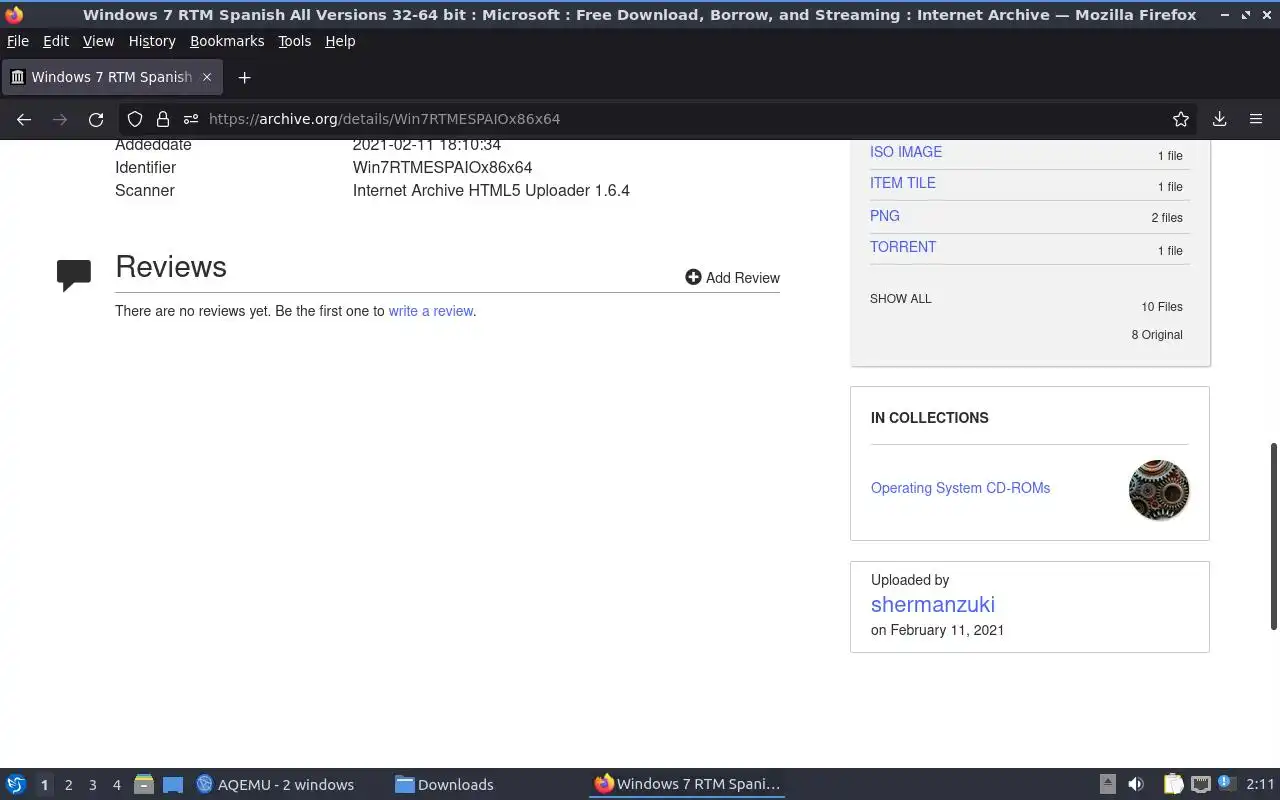The width and height of the screenshot is (1280, 800).
Task: Click Internet Archive HTML5 Uploader 1.6.4 text
Action: [491, 190]
